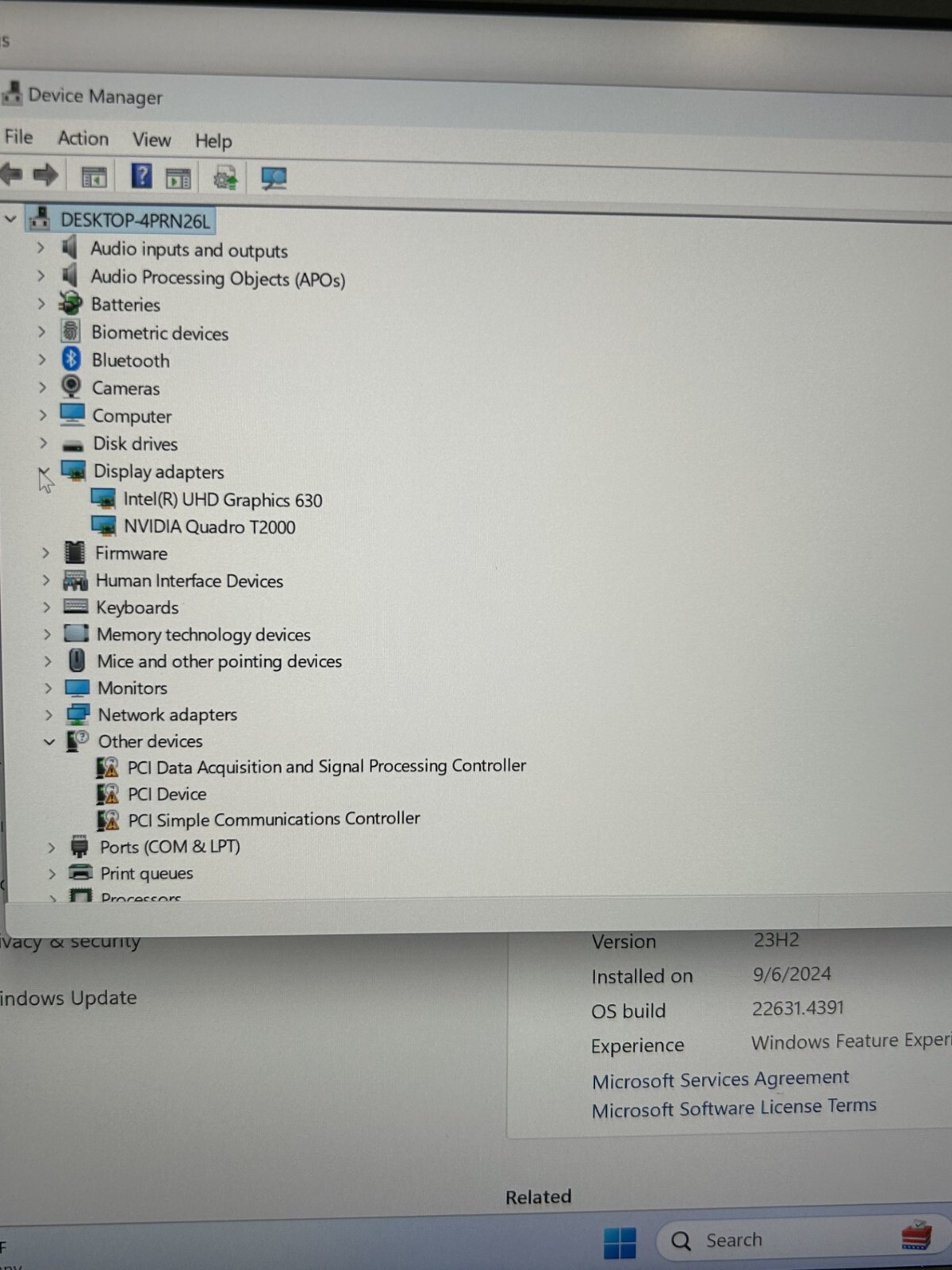This screenshot has width=952, height=1270.
Task: Collapse the DESKTOP-4PRN26L root node
Action: click(x=10, y=218)
